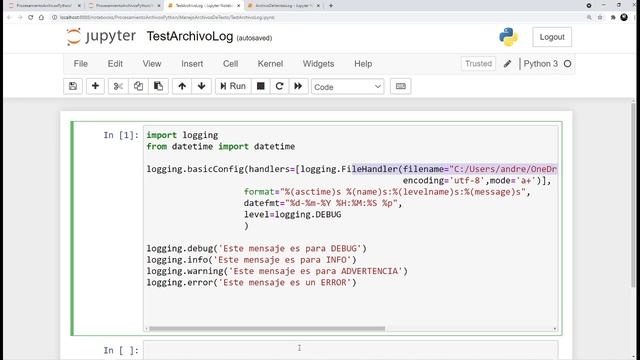Click the logging.debug message line

point(256,249)
